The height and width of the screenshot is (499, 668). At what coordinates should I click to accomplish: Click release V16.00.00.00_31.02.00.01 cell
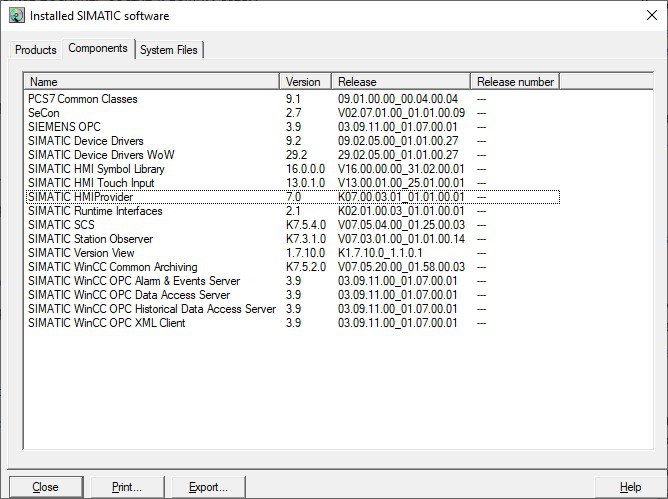tap(401, 169)
